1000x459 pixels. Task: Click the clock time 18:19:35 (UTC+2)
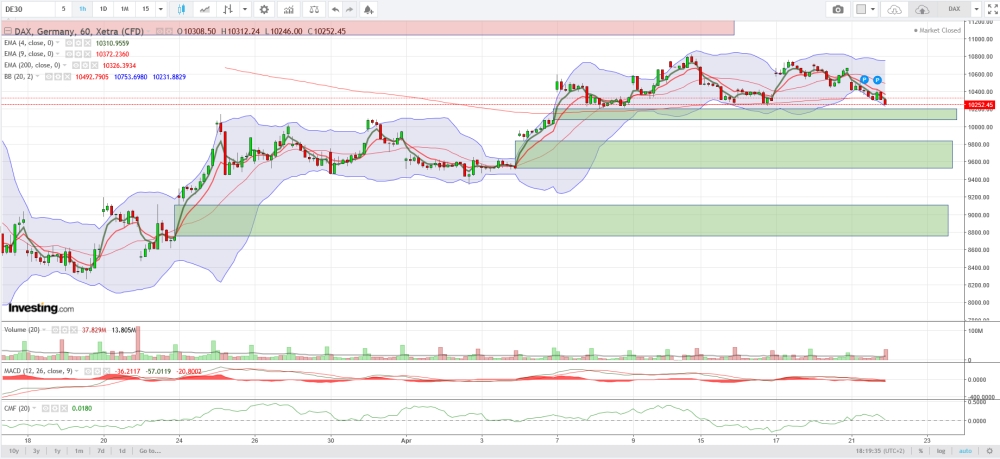pyautogui.click(x=878, y=451)
